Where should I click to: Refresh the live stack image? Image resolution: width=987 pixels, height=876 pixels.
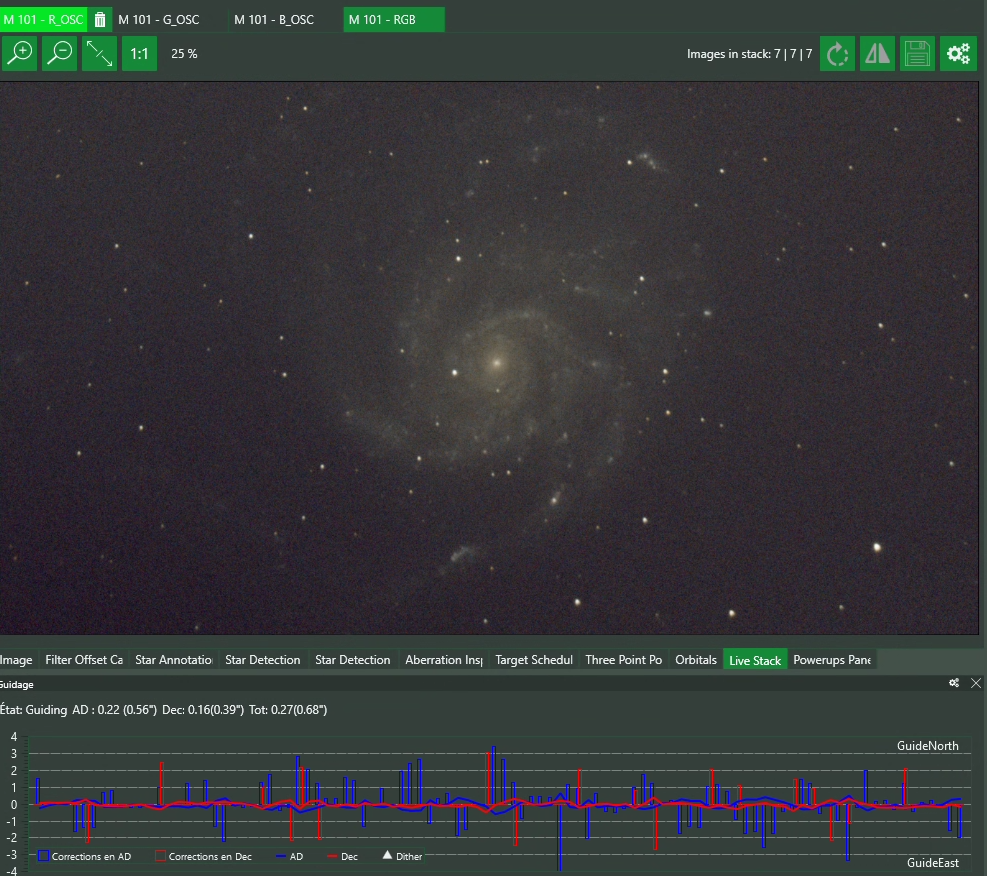point(837,54)
